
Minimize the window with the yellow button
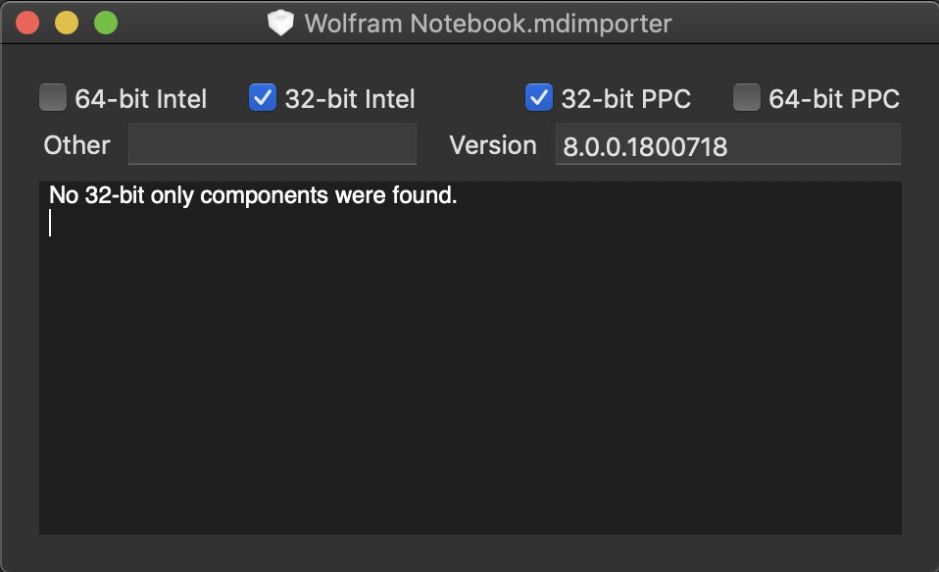[66, 23]
